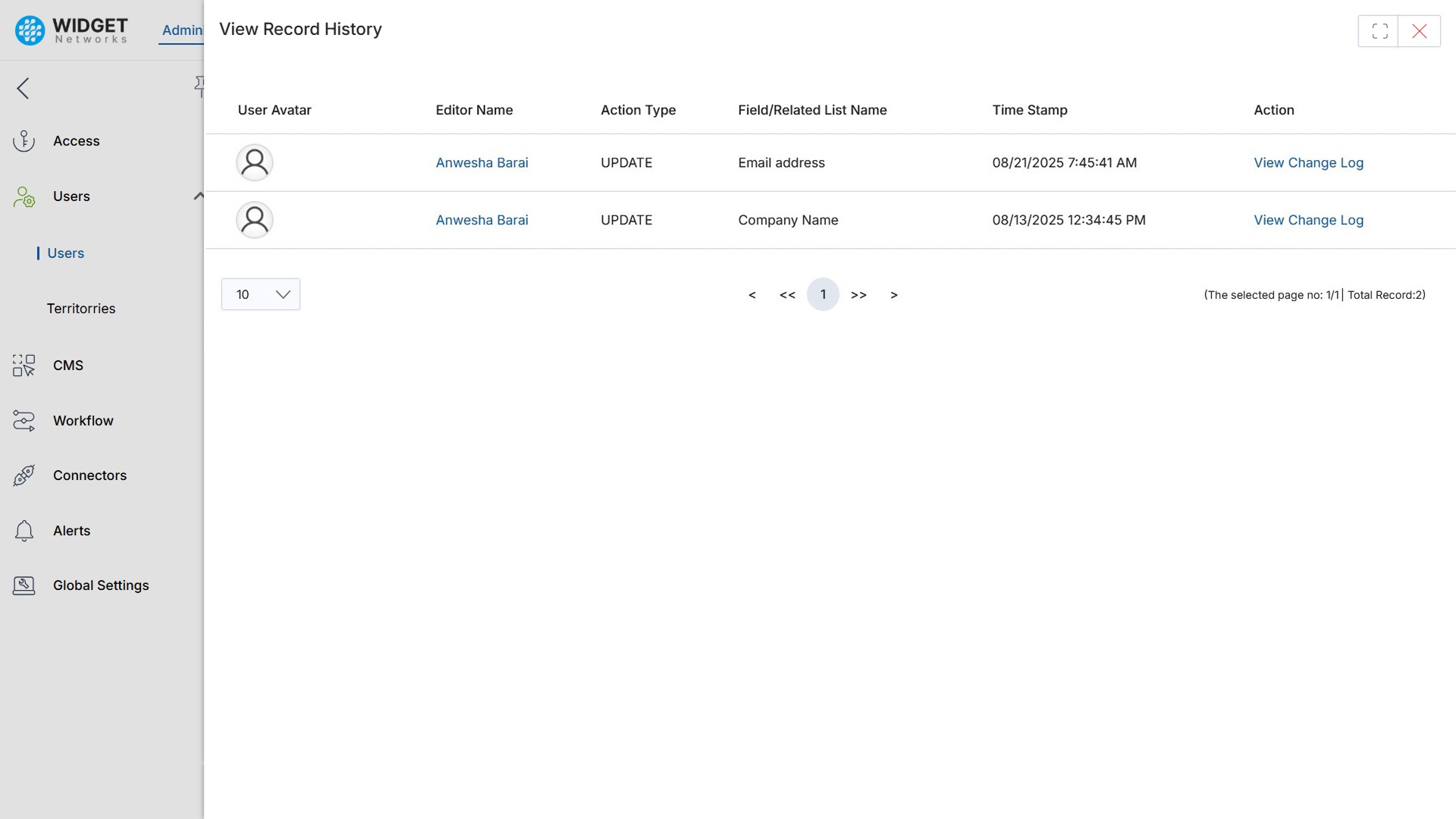This screenshot has height=819, width=1456.
Task: Open Anwesha Barai editor link
Action: click(482, 162)
